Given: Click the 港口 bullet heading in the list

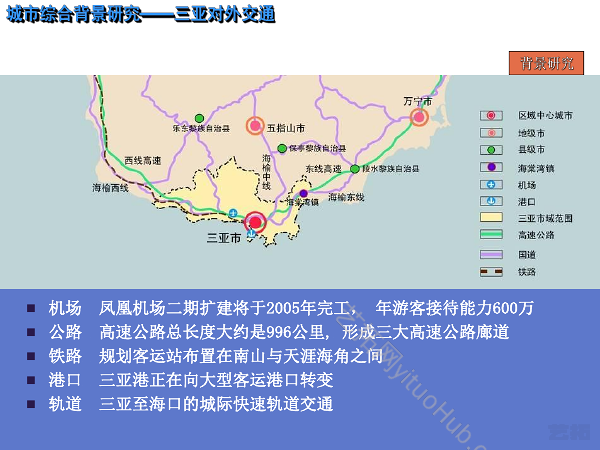Looking at the screenshot, I should pyautogui.click(x=65, y=380).
